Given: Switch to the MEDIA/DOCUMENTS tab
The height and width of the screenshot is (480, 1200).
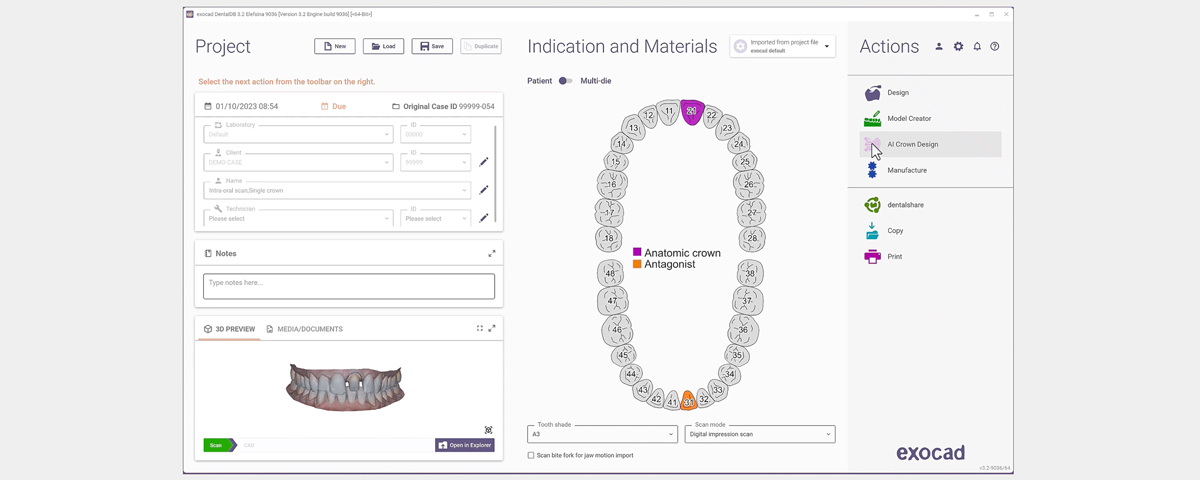Looking at the screenshot, I should click(305, 329).
